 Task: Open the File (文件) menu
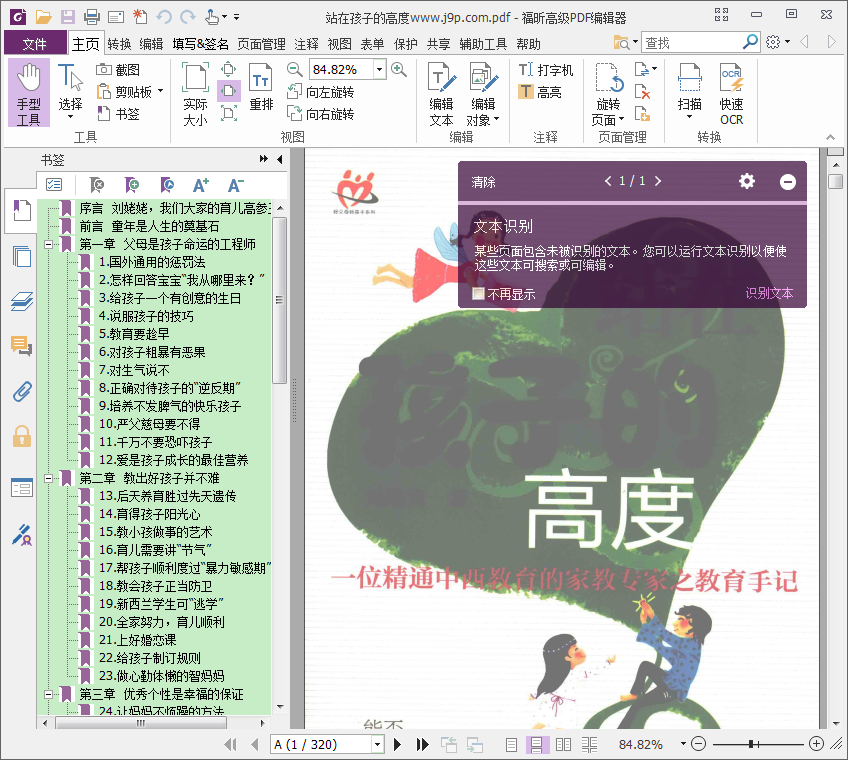click(x=35, y=43)
